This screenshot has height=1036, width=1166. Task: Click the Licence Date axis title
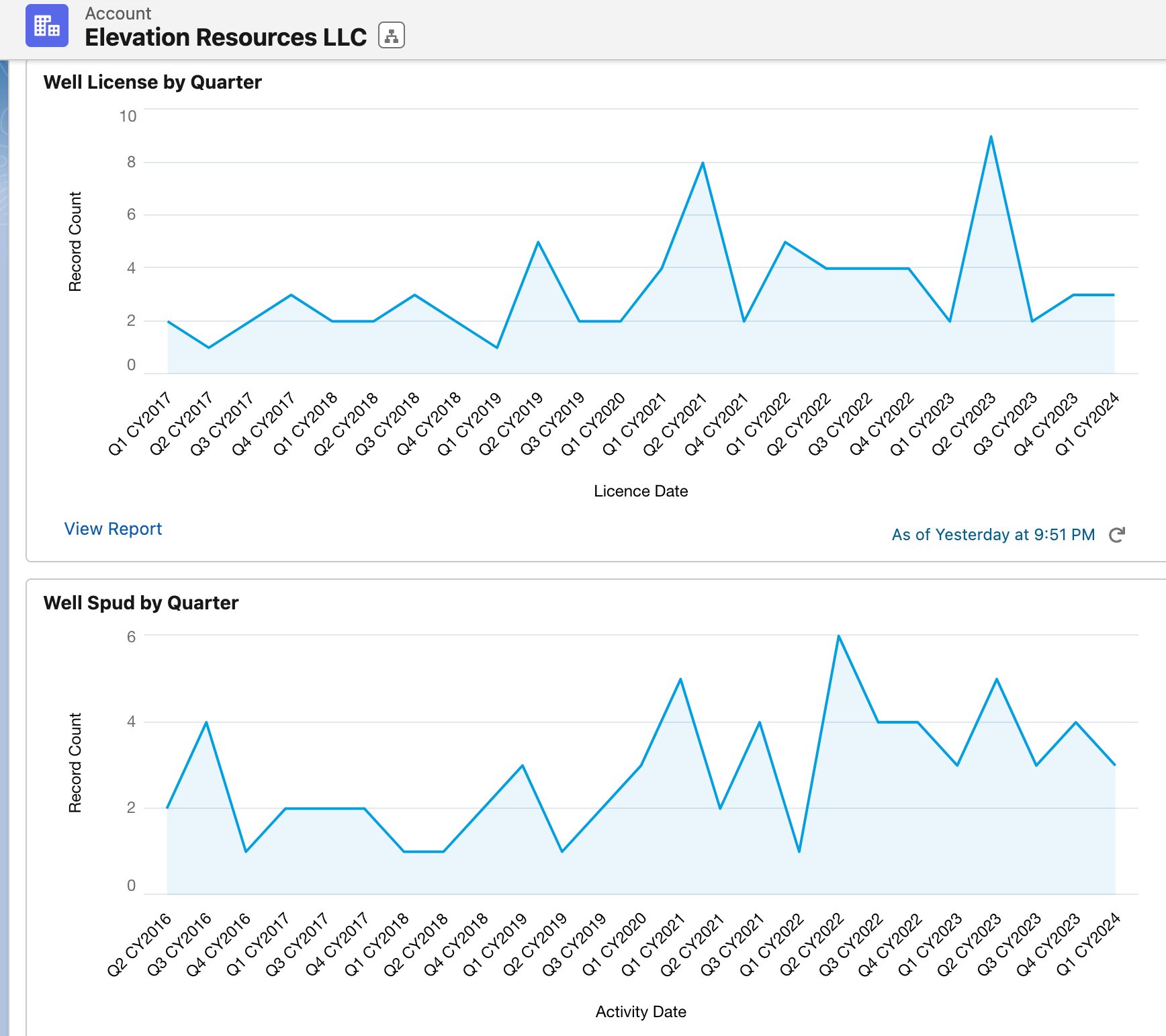pos(641,491)
